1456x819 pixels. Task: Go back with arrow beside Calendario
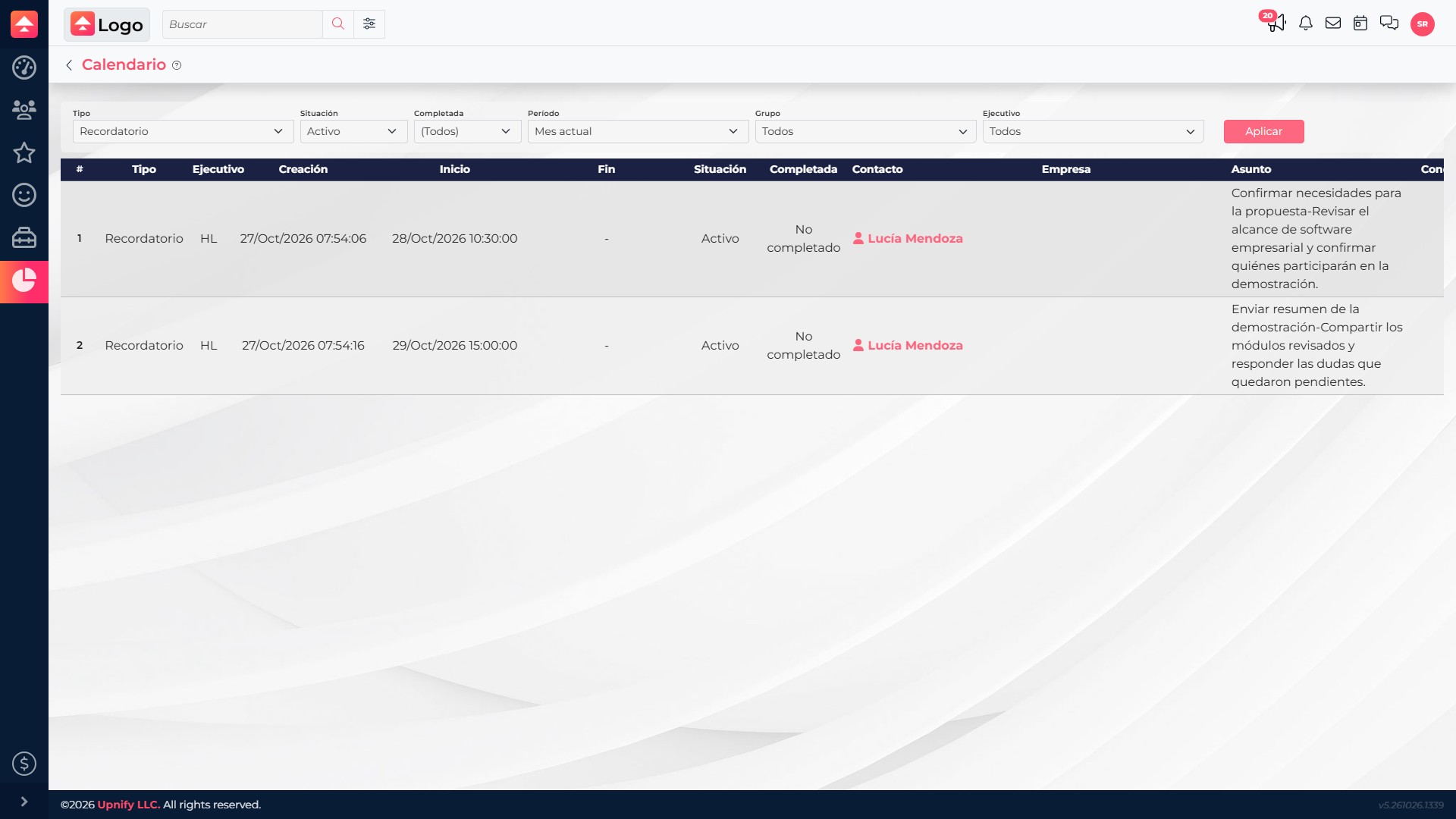(69, 65)
